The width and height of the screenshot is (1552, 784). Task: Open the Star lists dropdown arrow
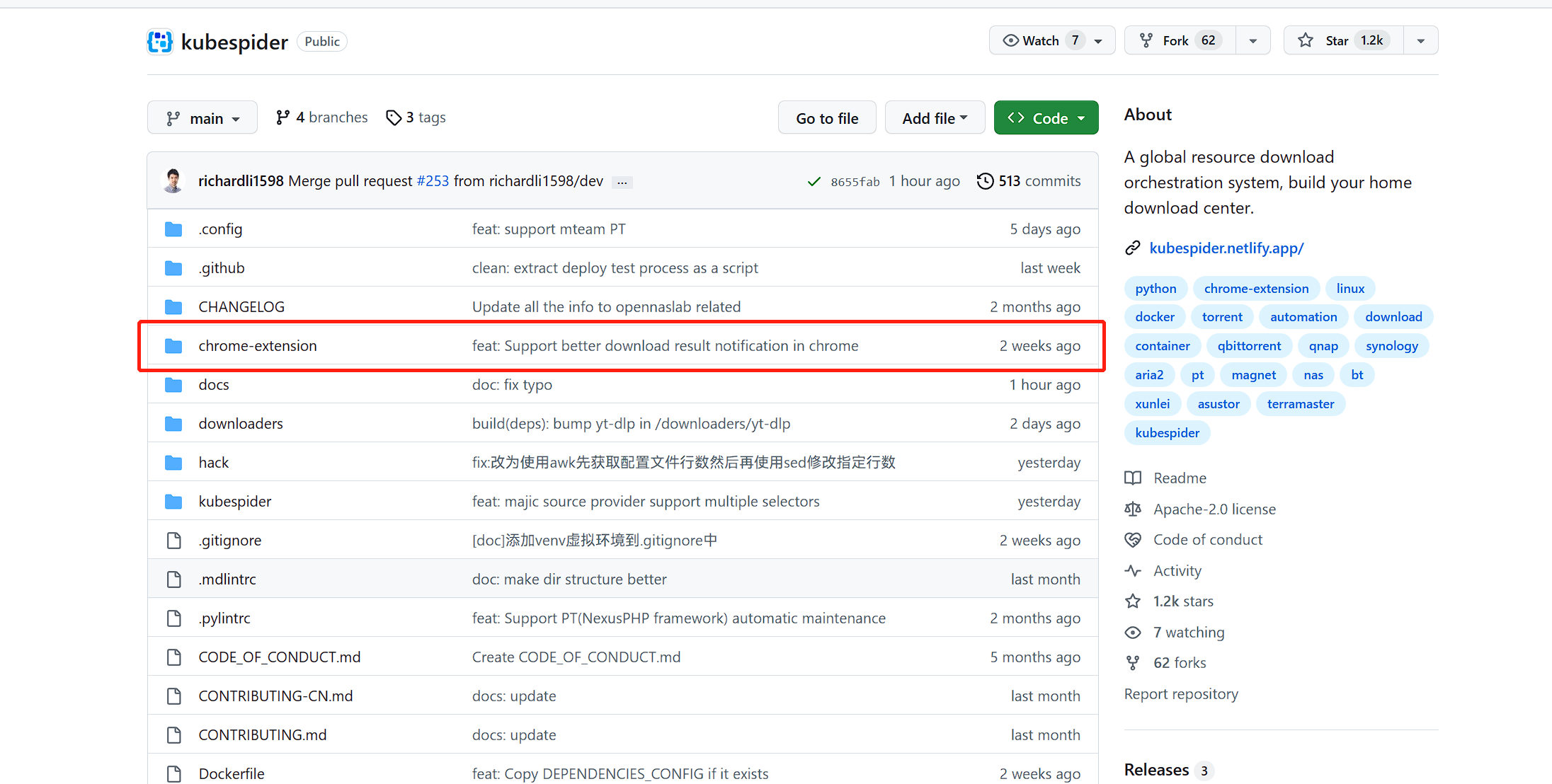1421,41
